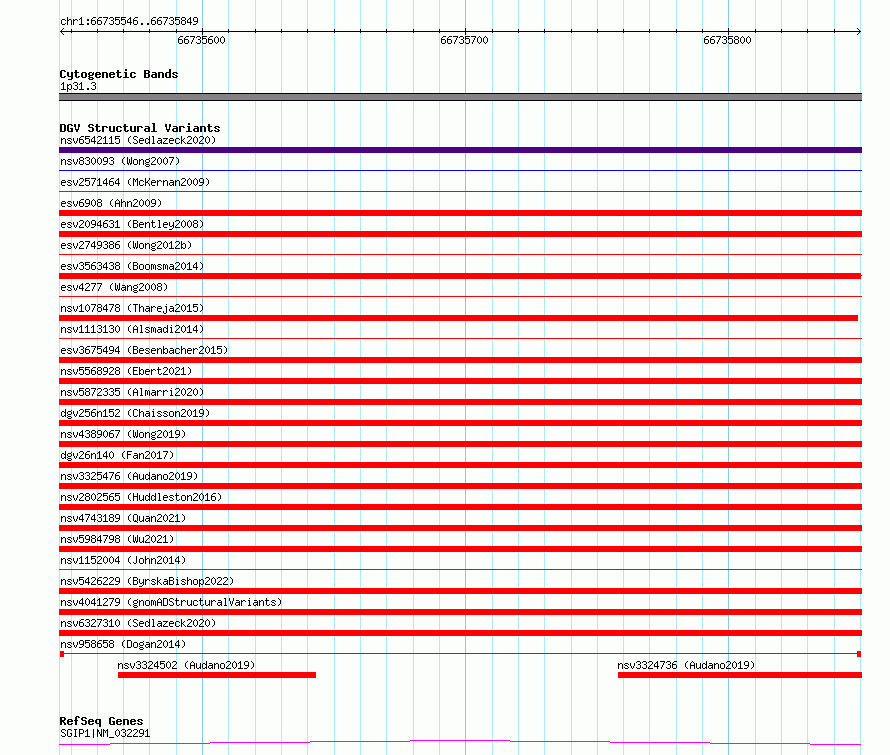The height and width of the screenshot is (755, 890).
Task: Open nsv4041279 (gnomADStructuralVariants) variant
Action: click(171, 602)
